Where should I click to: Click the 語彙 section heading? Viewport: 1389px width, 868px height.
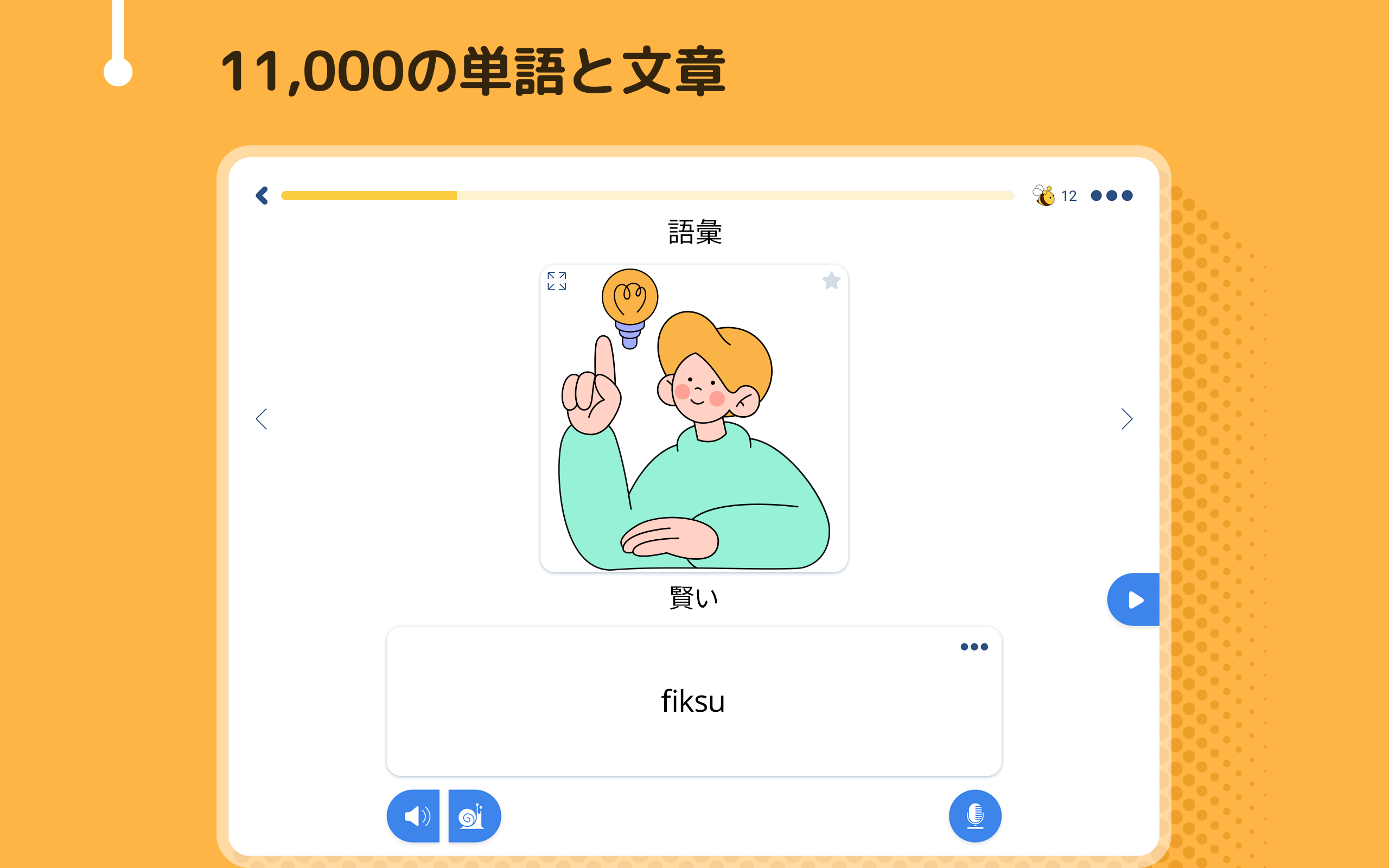coord(694,232)
